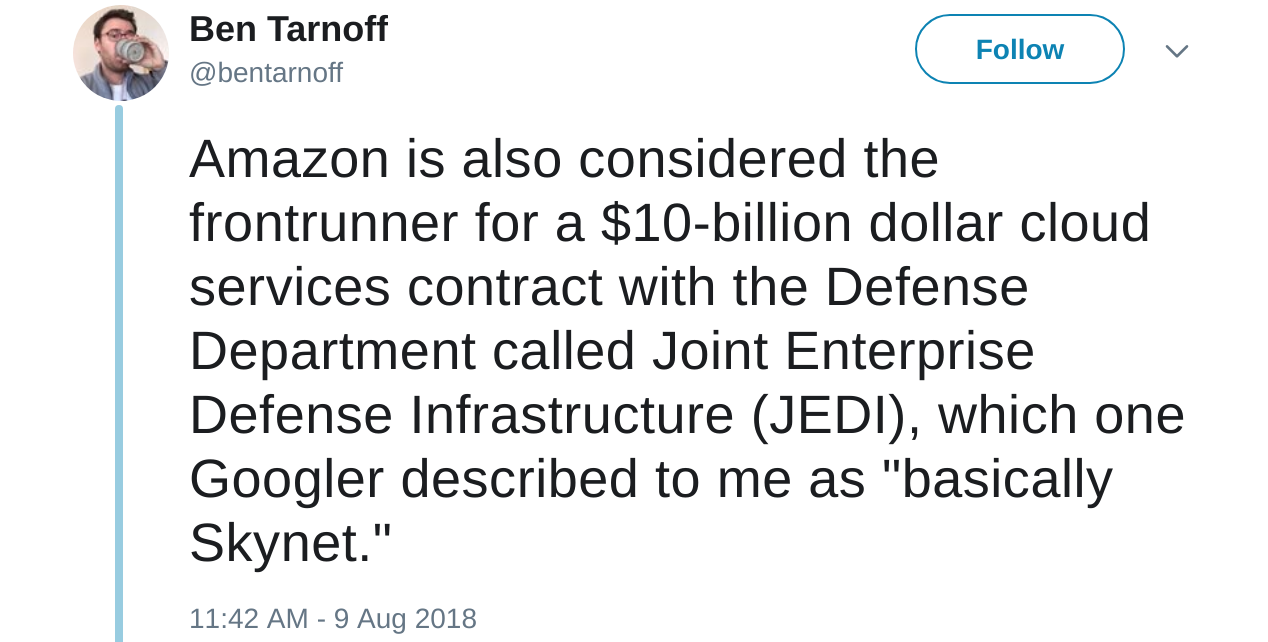Click the quoted word "basically" in the tweet
1268x642 pixels.
1003,479
